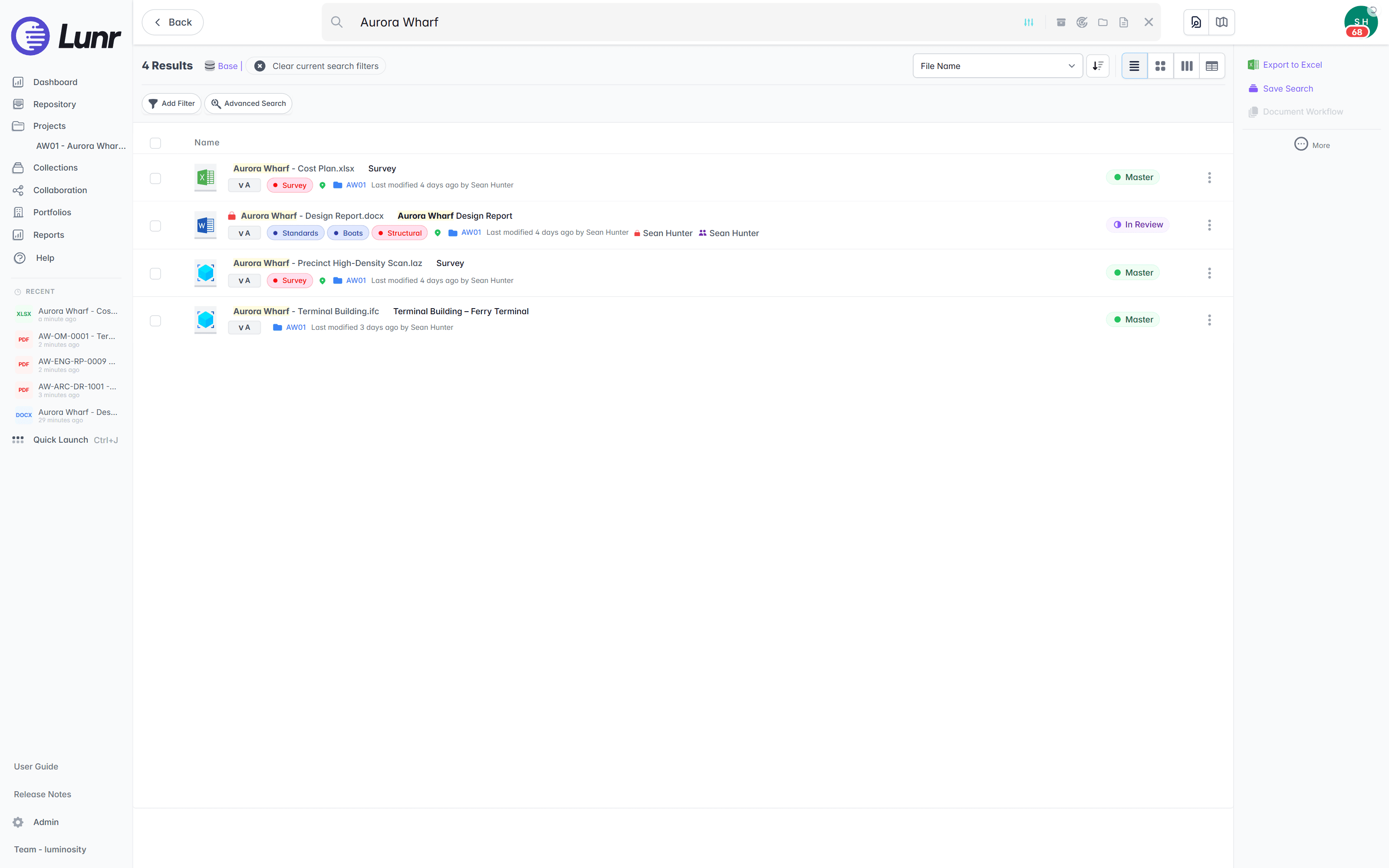Click the Structural tag on Design Report
This screenshot has height=868, width=1389.
(x=399, y=233)
